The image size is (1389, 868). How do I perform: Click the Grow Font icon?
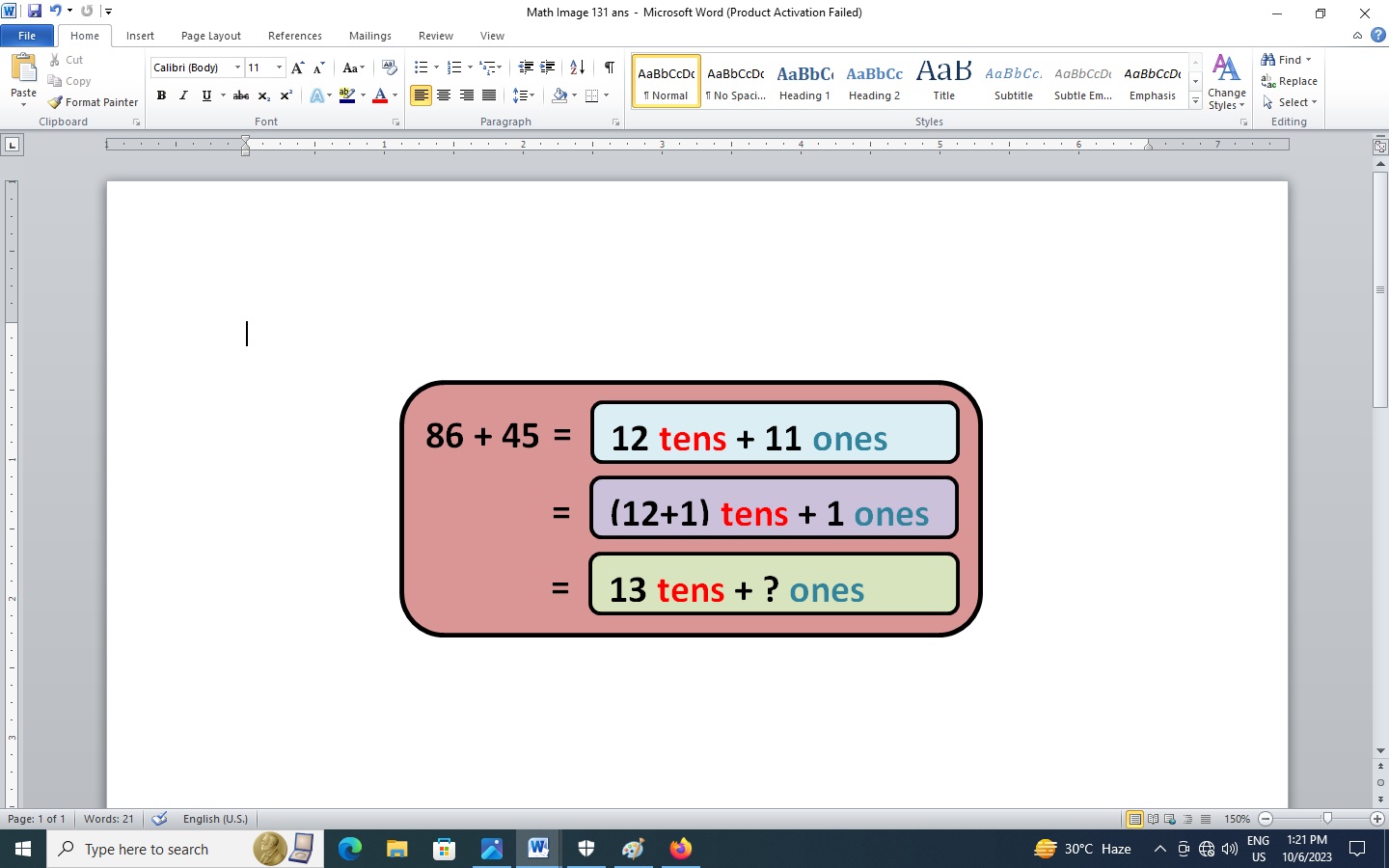pos(298,68)
